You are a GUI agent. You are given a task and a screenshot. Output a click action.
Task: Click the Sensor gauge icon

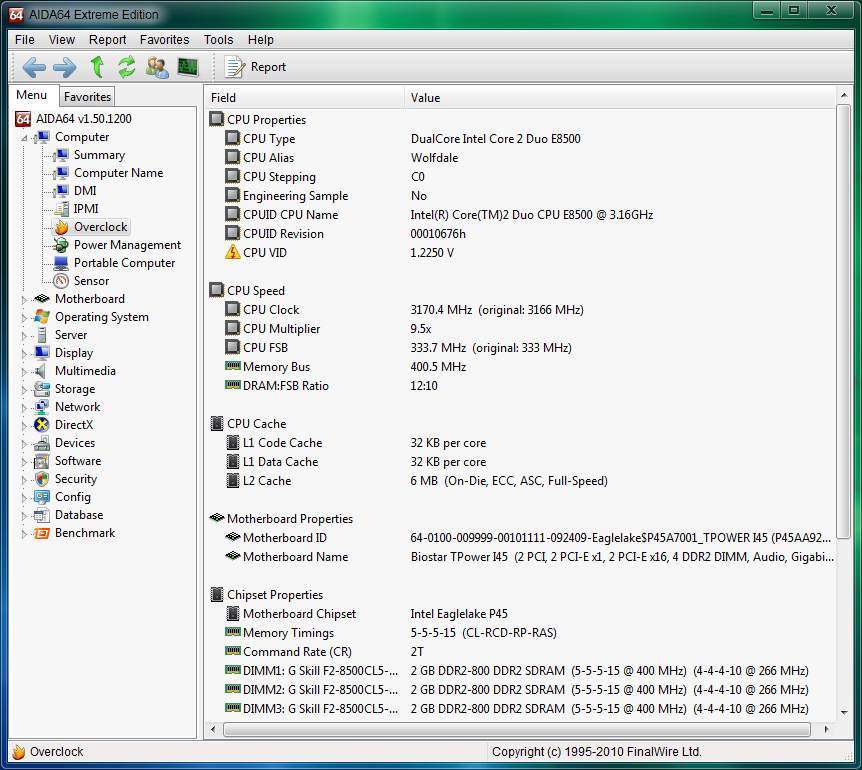(61, 281)
